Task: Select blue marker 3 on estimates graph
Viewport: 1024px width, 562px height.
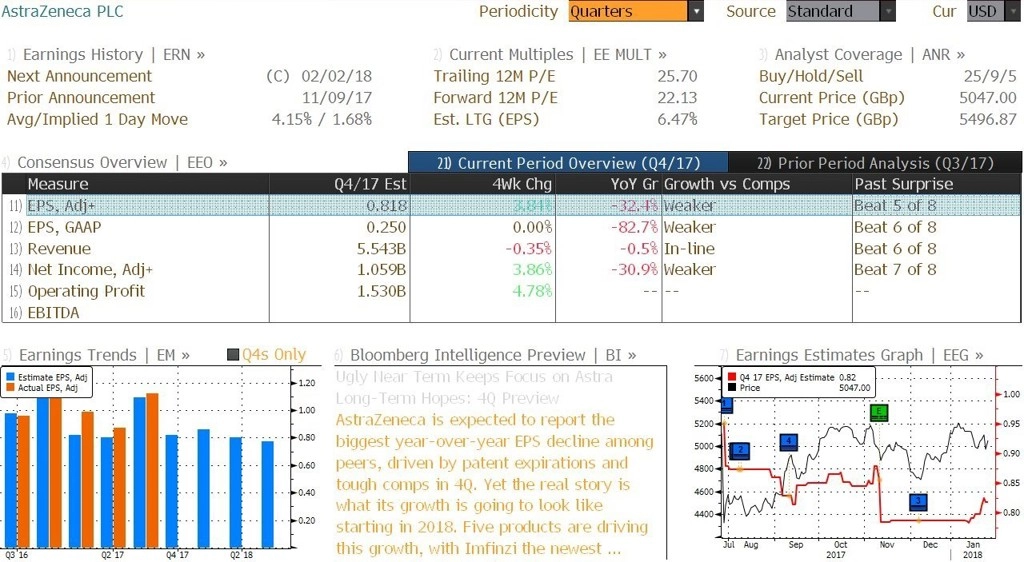Action: [918, 502]
